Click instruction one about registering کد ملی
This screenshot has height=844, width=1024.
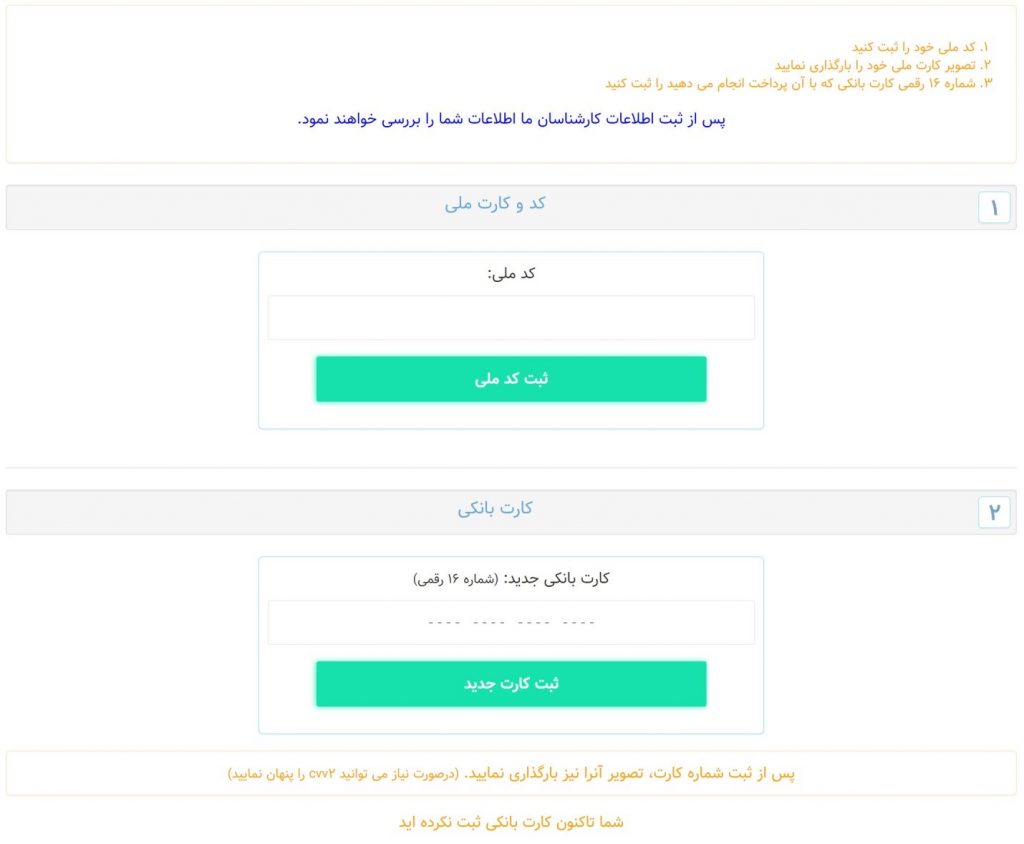click(x=920, y=47)
